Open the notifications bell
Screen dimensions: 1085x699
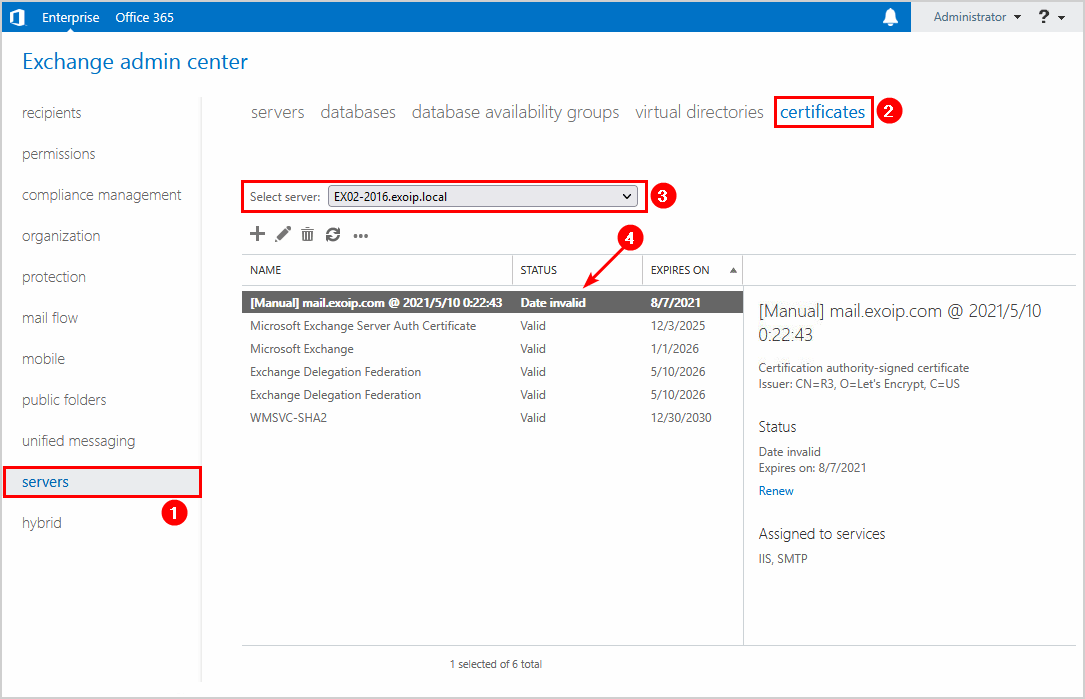click(890, 17)
